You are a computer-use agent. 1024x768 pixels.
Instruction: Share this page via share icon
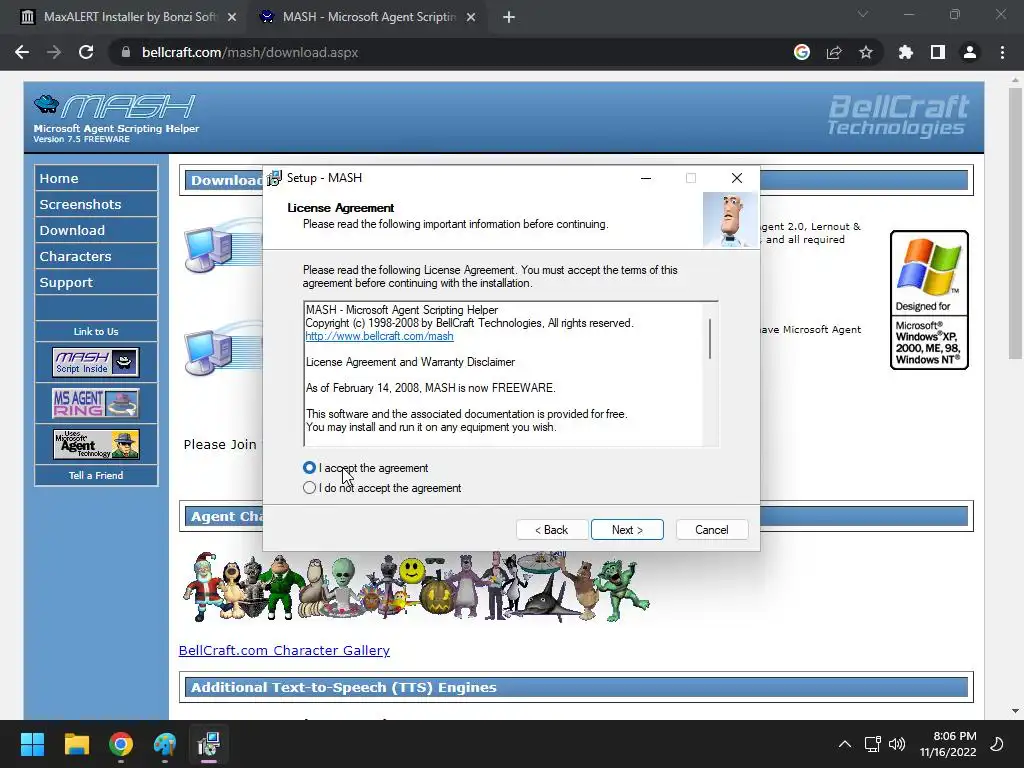click(834, 52)
